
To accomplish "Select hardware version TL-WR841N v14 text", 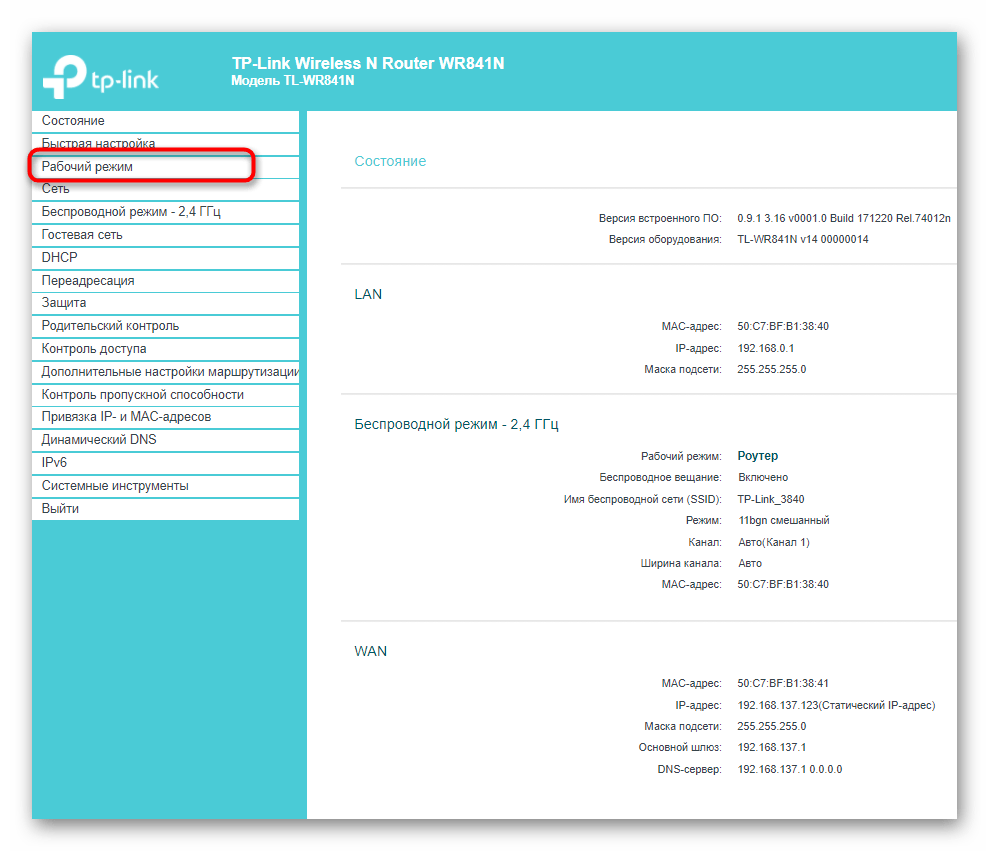I will (802, 240).
